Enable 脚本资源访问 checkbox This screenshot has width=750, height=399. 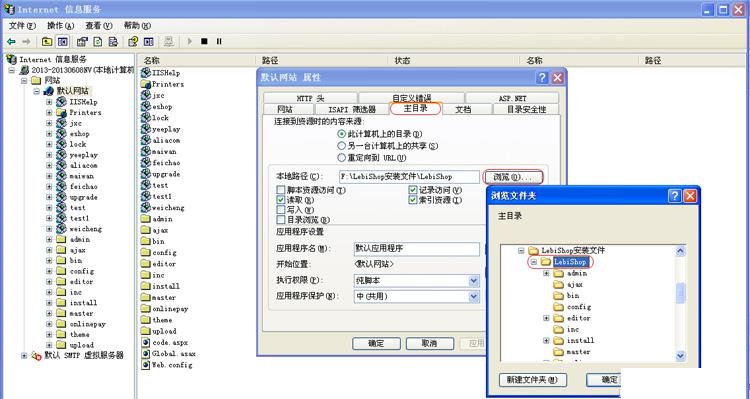click(281, 190)
